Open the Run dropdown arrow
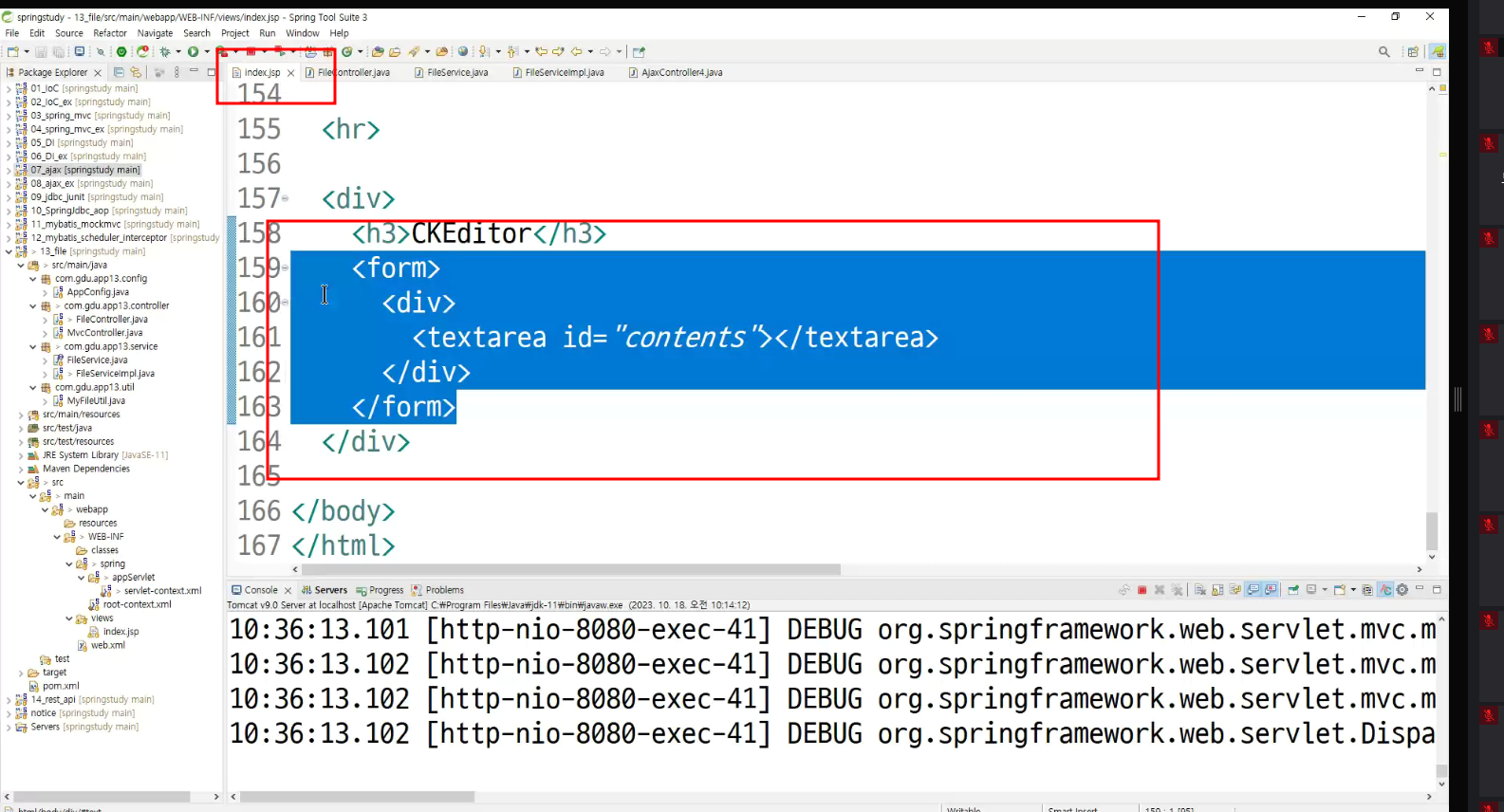Image resolution: width=1504 pixels, height=812 pixels. (x=207, y=51)
